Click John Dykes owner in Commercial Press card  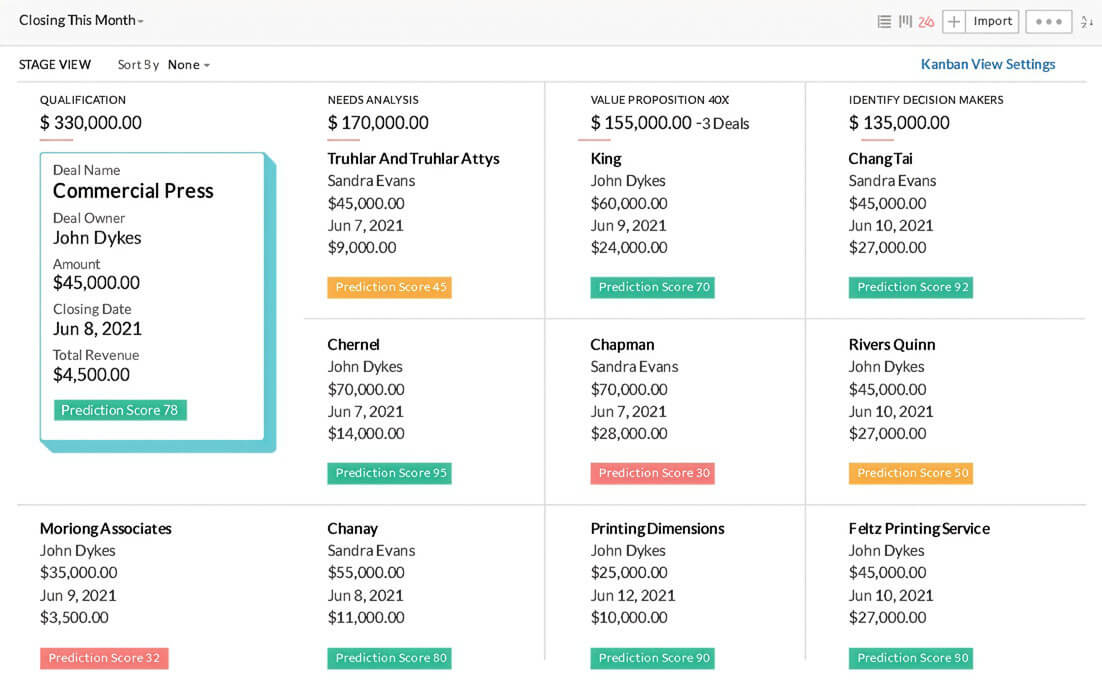[97, 238]
